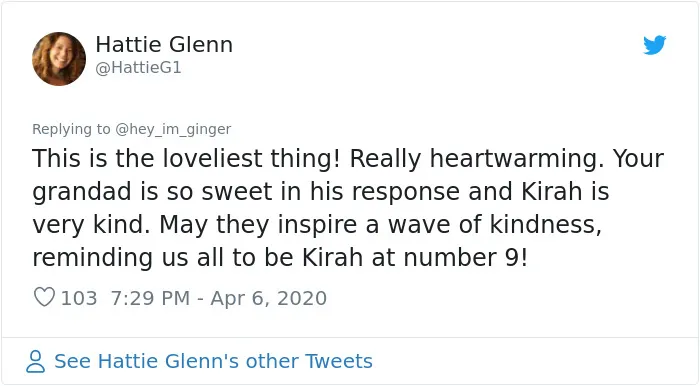Viewport: 700px width, 386px height.
Task: Click the 'Replying to' label text
Action: tap(71, 129)
